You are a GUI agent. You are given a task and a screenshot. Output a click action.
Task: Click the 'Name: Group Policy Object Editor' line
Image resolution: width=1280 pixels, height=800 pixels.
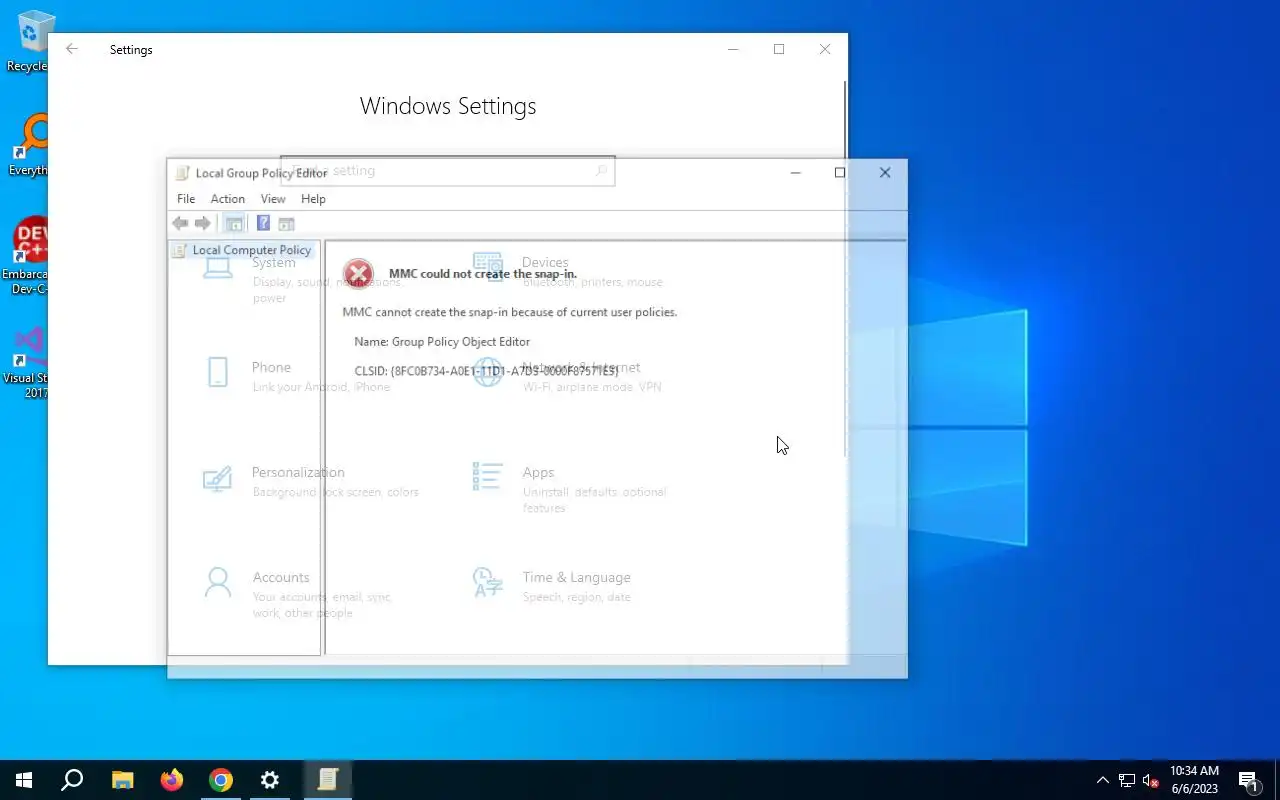(442, 342)
